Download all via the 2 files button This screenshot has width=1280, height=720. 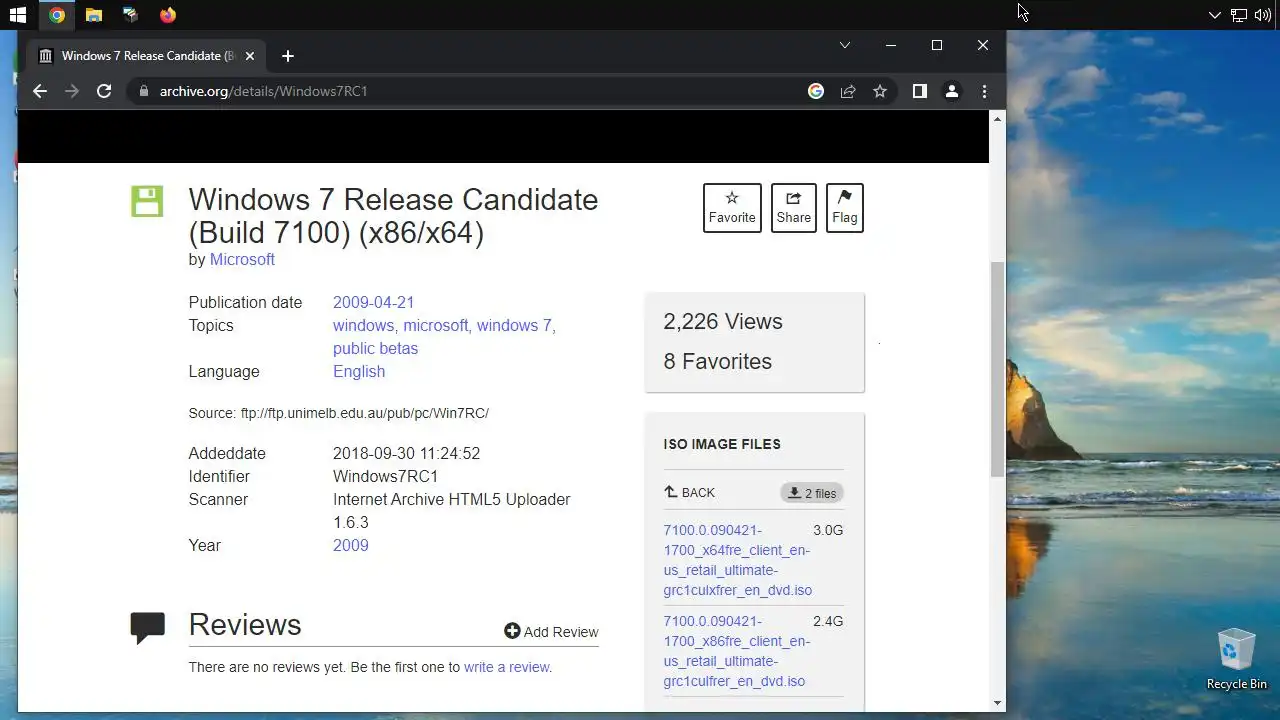812,493
